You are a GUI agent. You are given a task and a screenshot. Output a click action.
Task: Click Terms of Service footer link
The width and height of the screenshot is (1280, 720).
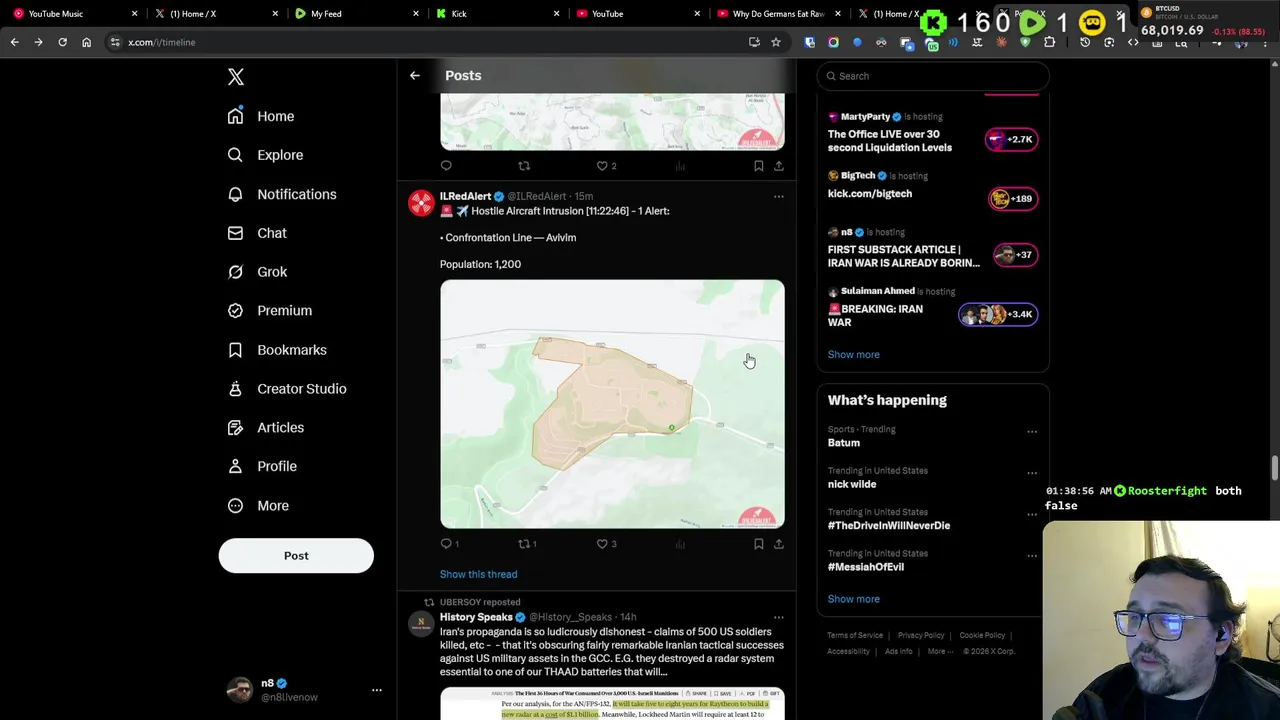coord(855,635)
